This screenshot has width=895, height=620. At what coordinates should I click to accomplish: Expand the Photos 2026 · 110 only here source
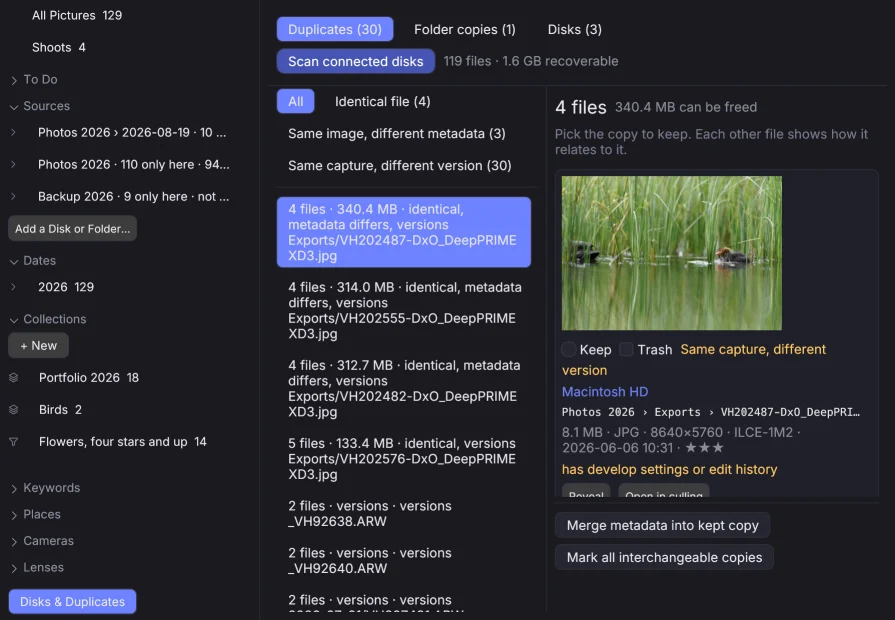click(x=14, y=164)
